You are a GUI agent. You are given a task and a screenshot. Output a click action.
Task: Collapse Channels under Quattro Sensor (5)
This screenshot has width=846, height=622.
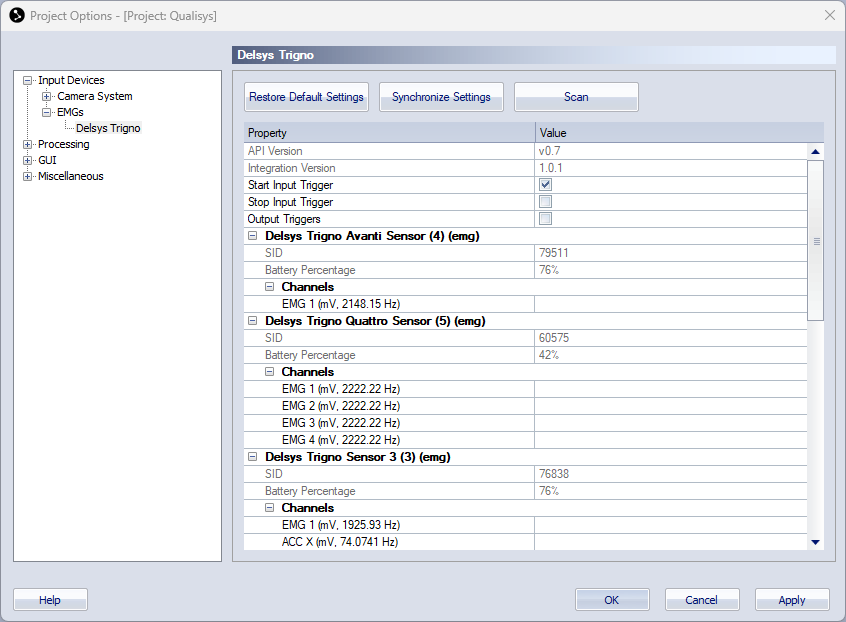[x=270, y=372]
